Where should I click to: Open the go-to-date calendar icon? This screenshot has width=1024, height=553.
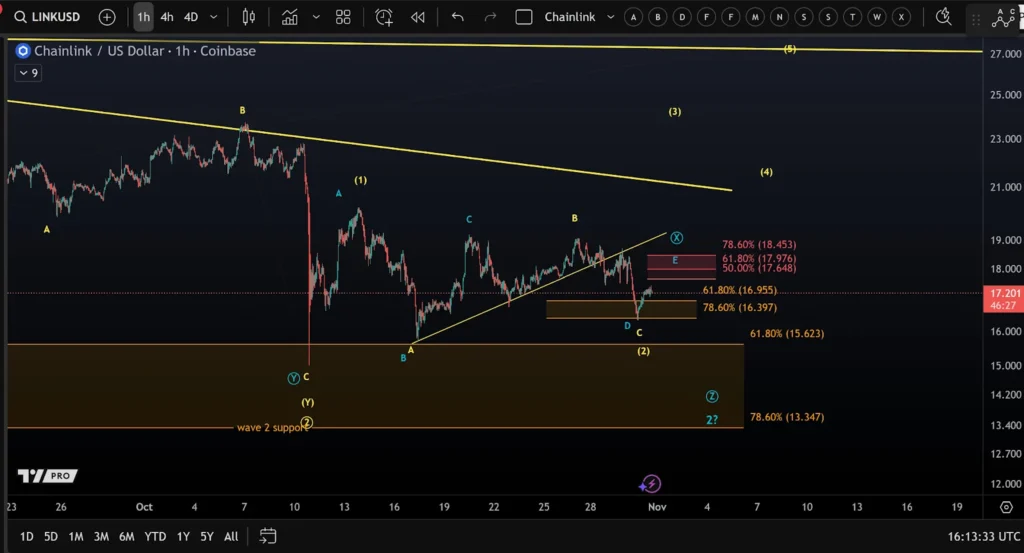(268, 536)
